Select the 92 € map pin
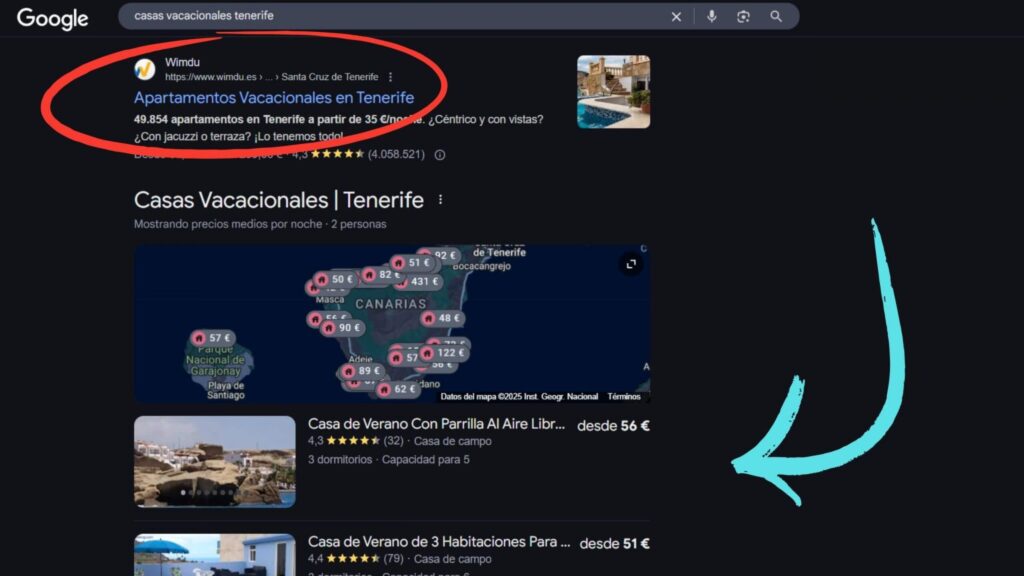 [439, 255]
